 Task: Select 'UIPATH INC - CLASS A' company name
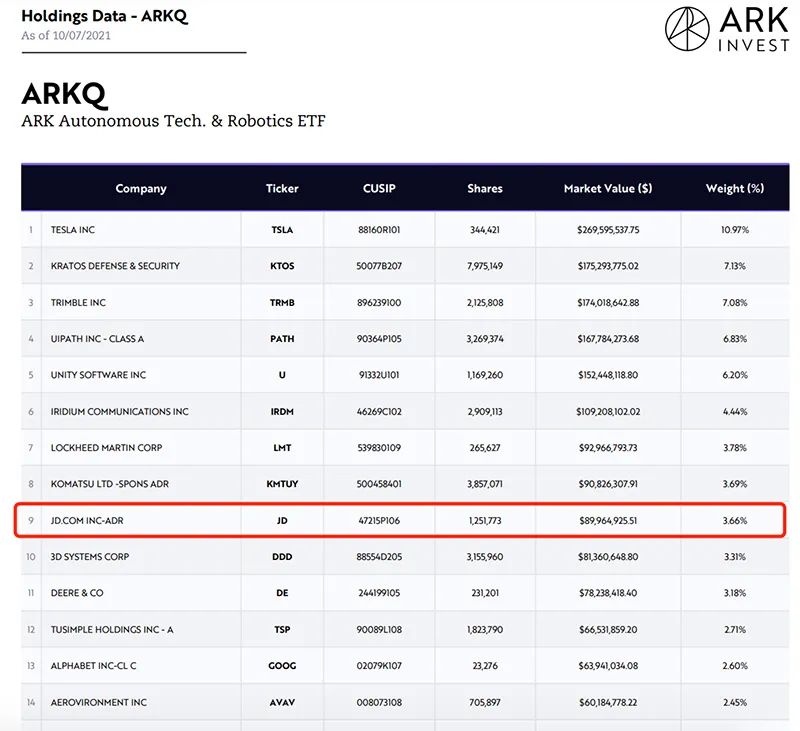click(x=97, y=339)
